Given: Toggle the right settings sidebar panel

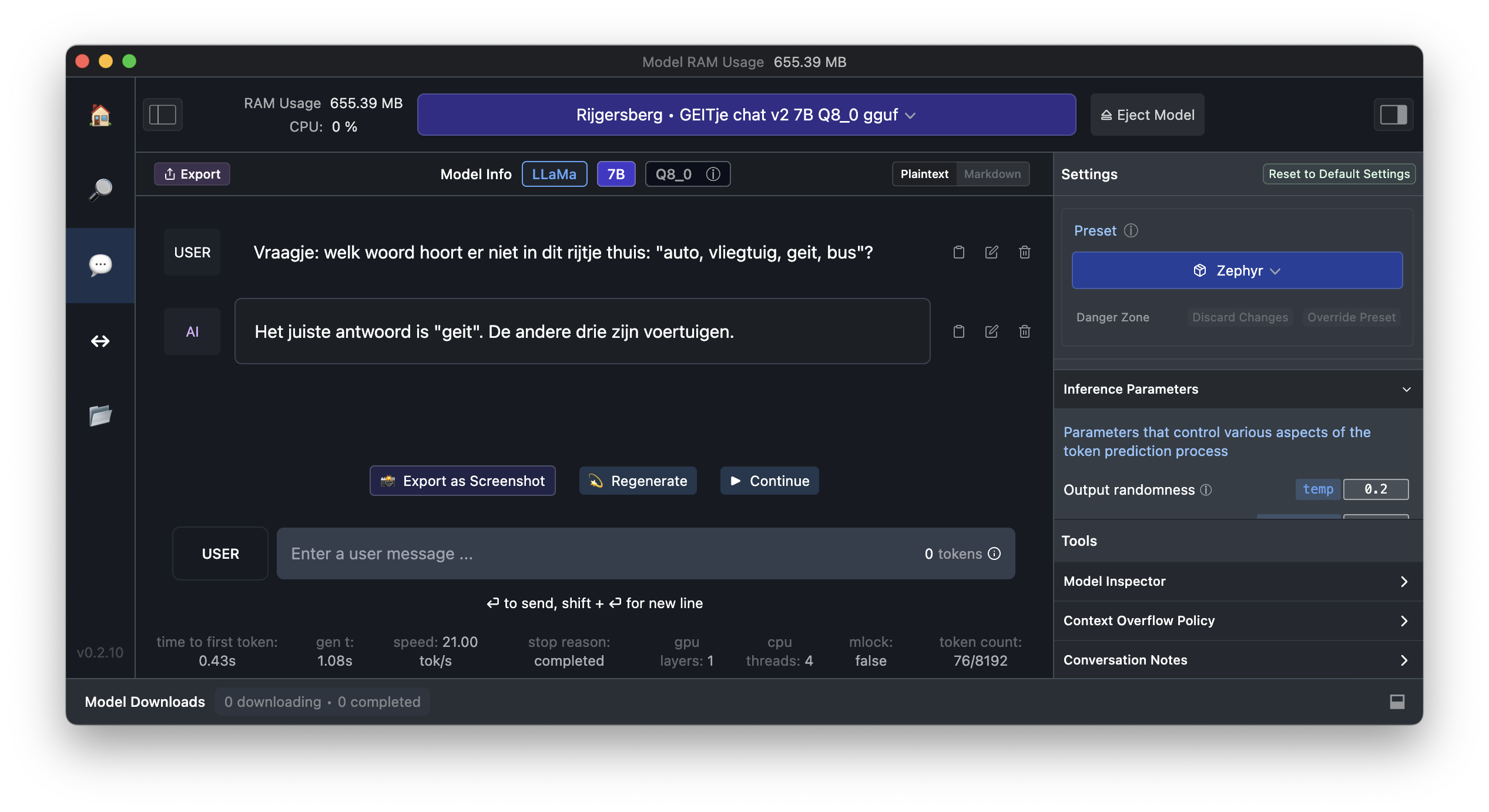Looking at the screenshot, I should click(x=1393, y=115).
